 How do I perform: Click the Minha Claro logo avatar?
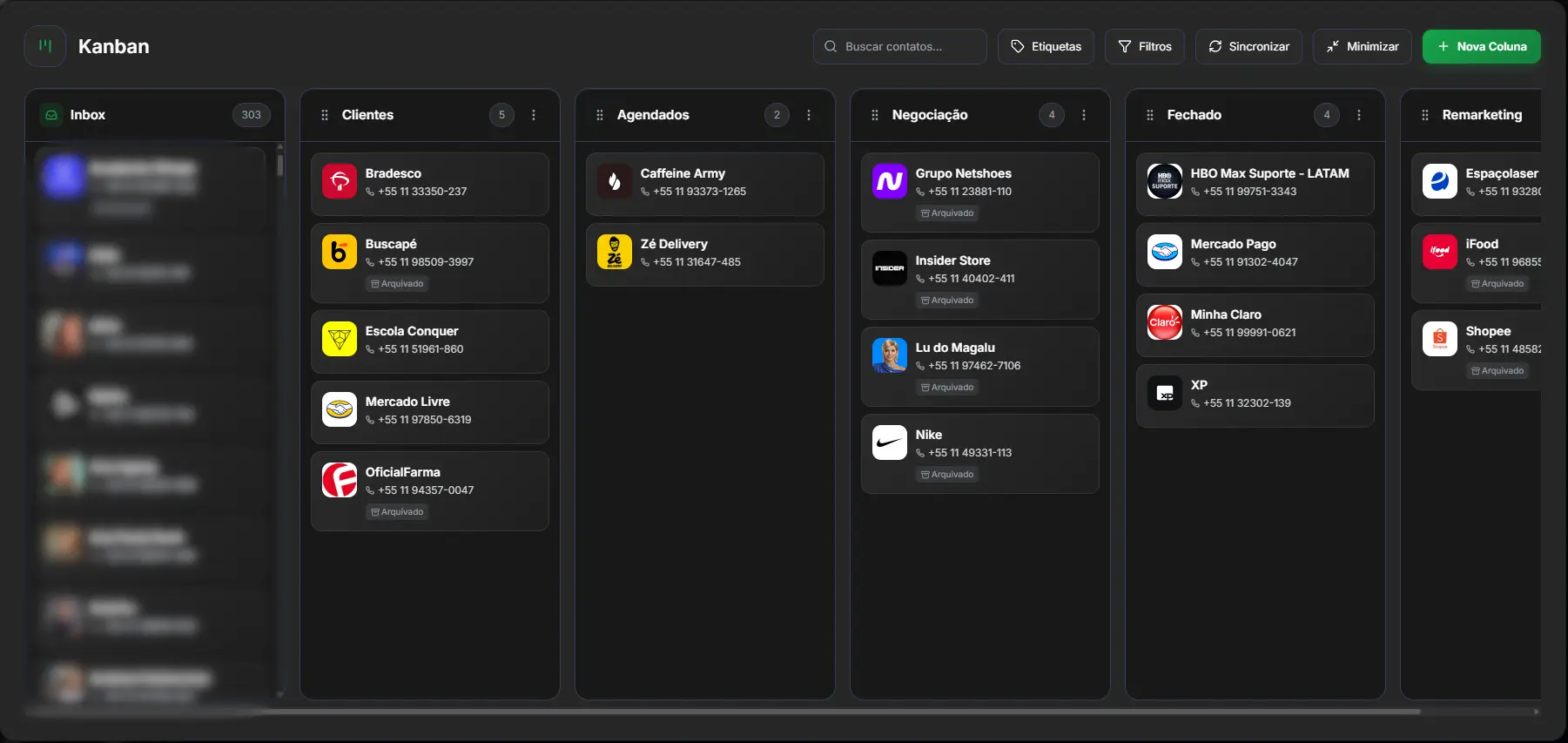(x=1165, y=322)
